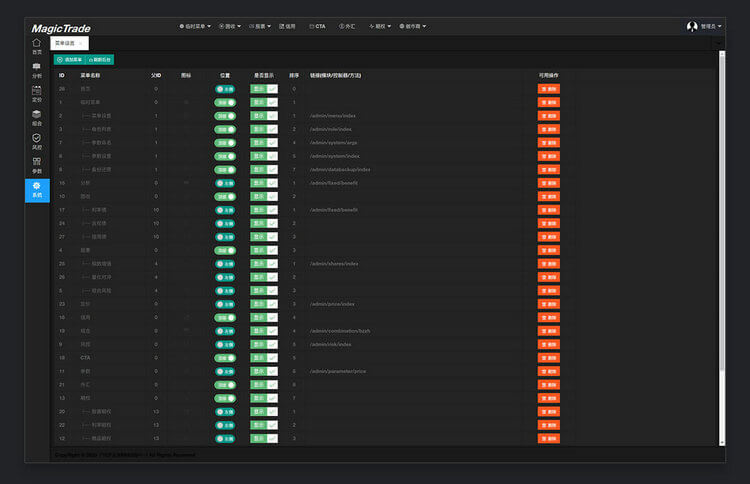The image size is (750, 484).
Task: Click the /admin/menu/index link text
Action: (332, 116)
